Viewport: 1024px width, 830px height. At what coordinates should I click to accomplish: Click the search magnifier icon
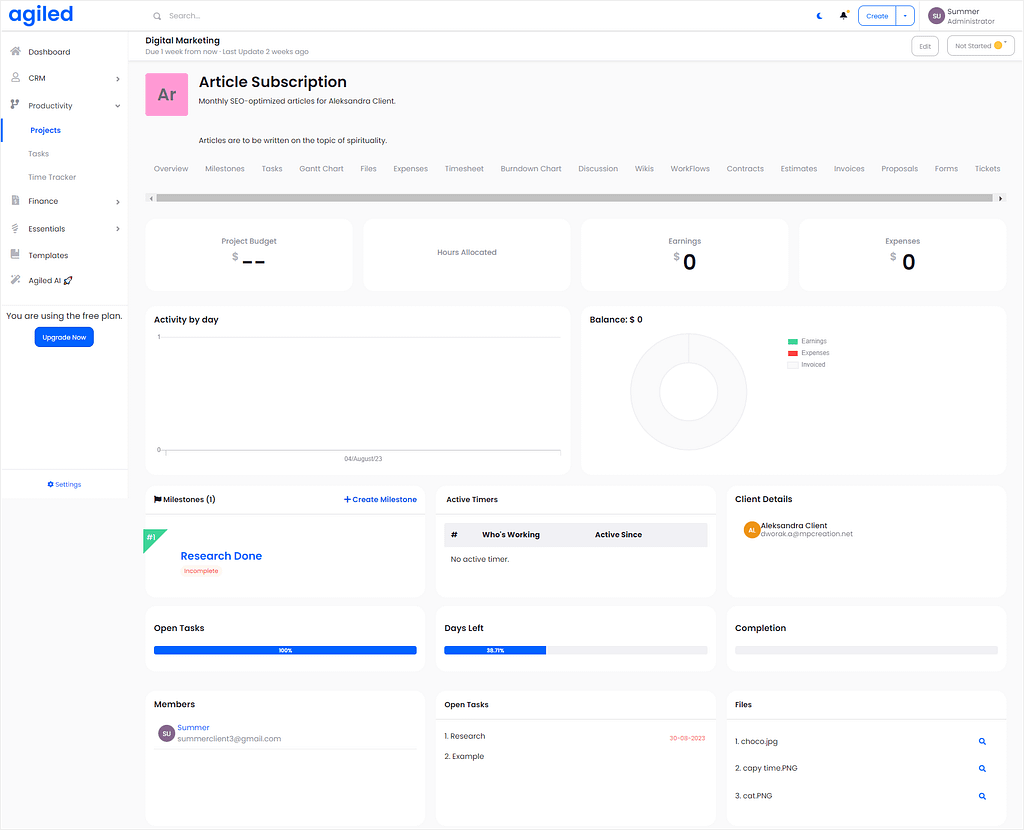(157, 16)
